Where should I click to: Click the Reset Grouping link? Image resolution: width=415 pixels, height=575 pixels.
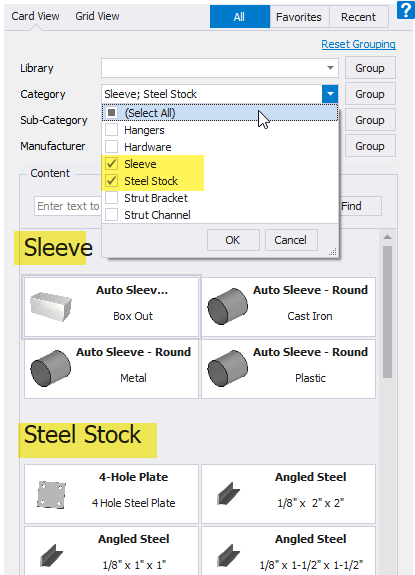click(358, 44)
